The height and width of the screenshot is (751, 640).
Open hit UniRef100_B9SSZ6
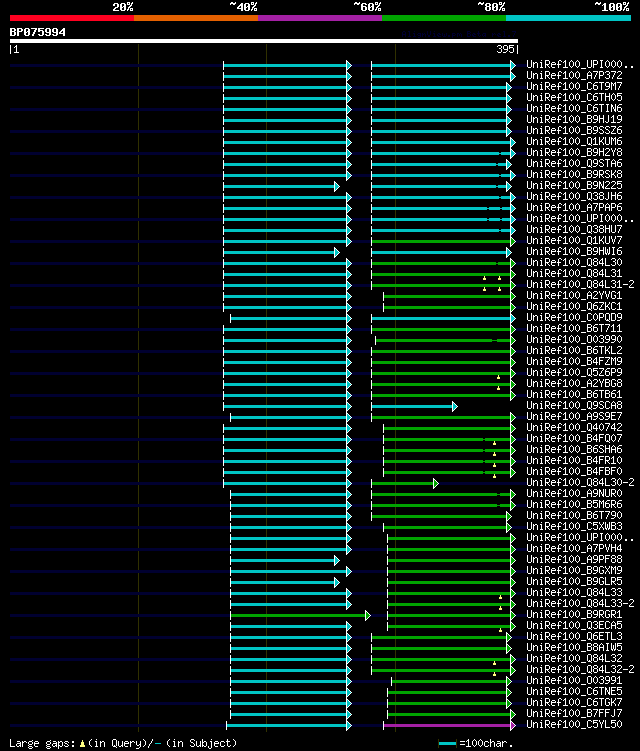click(574, 131)
